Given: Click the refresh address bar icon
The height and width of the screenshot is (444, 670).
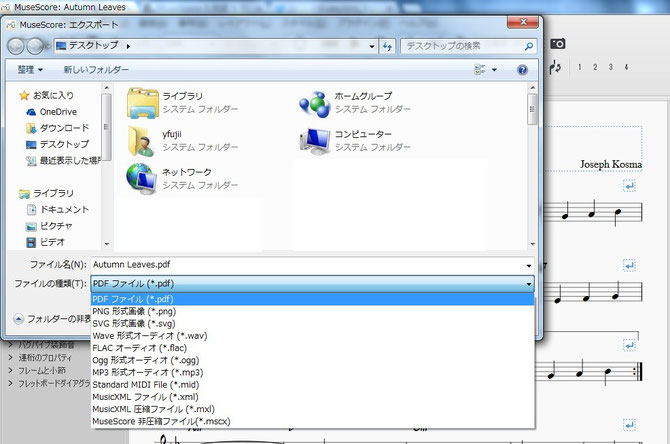Looking at the screenshot, I should click(x=387, y=46).
